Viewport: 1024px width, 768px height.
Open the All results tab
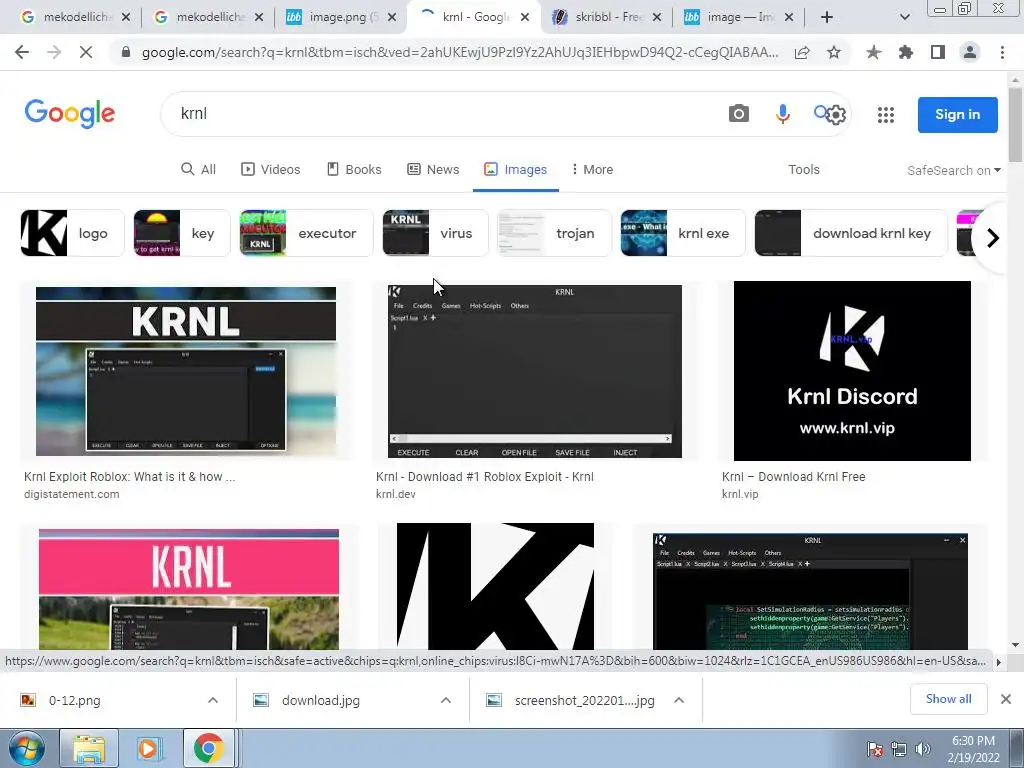coord(199,170)
